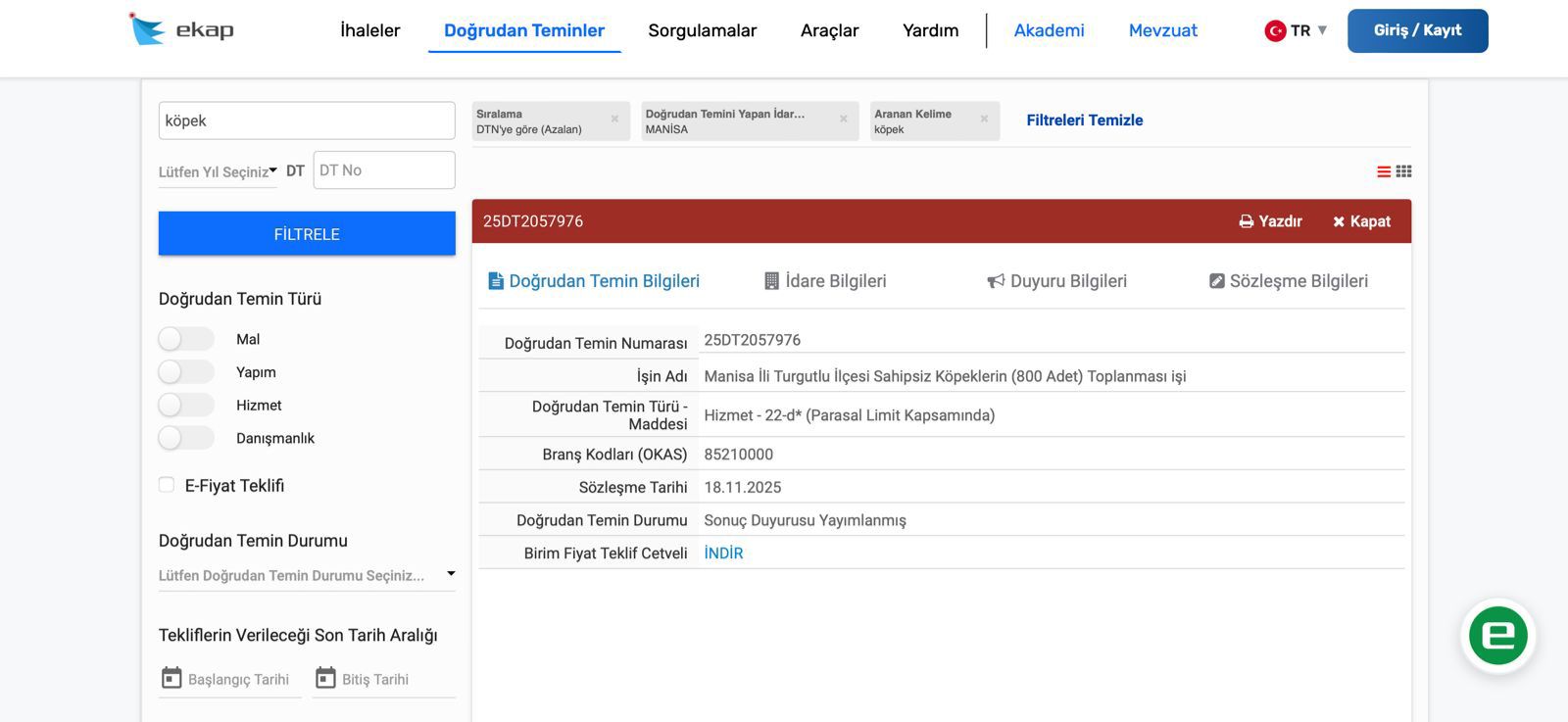Expand the Doğrudan Temin Durumu dropdown
This screenshot has height=722, width=1568.
pos(306,575)
